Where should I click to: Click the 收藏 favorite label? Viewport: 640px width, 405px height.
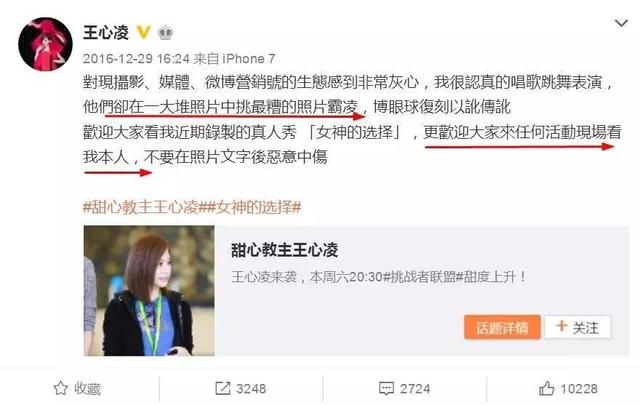(x=87, y=389)
